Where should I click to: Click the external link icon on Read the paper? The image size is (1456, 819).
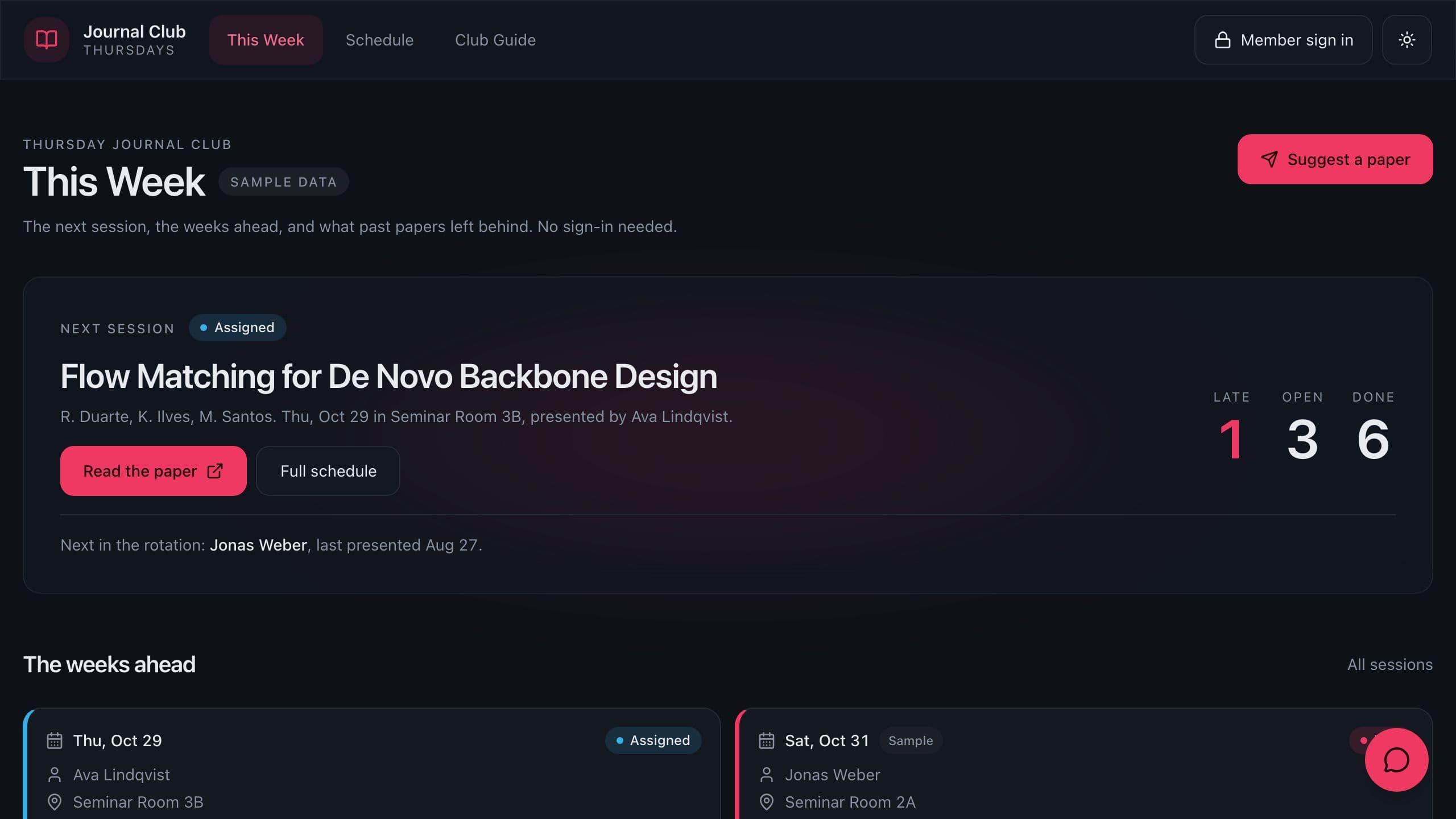[x=214, y=471]
